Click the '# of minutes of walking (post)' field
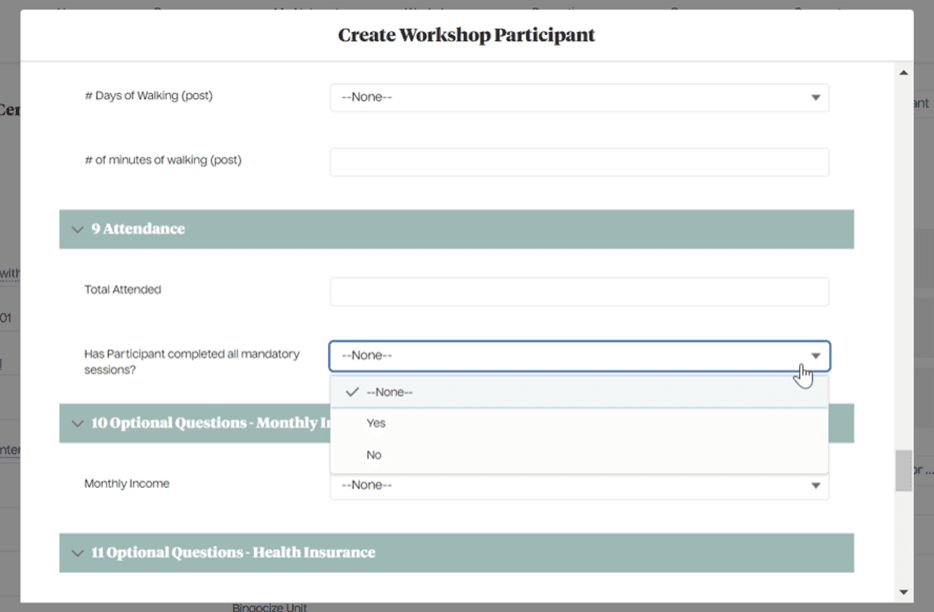 point(580,161)
